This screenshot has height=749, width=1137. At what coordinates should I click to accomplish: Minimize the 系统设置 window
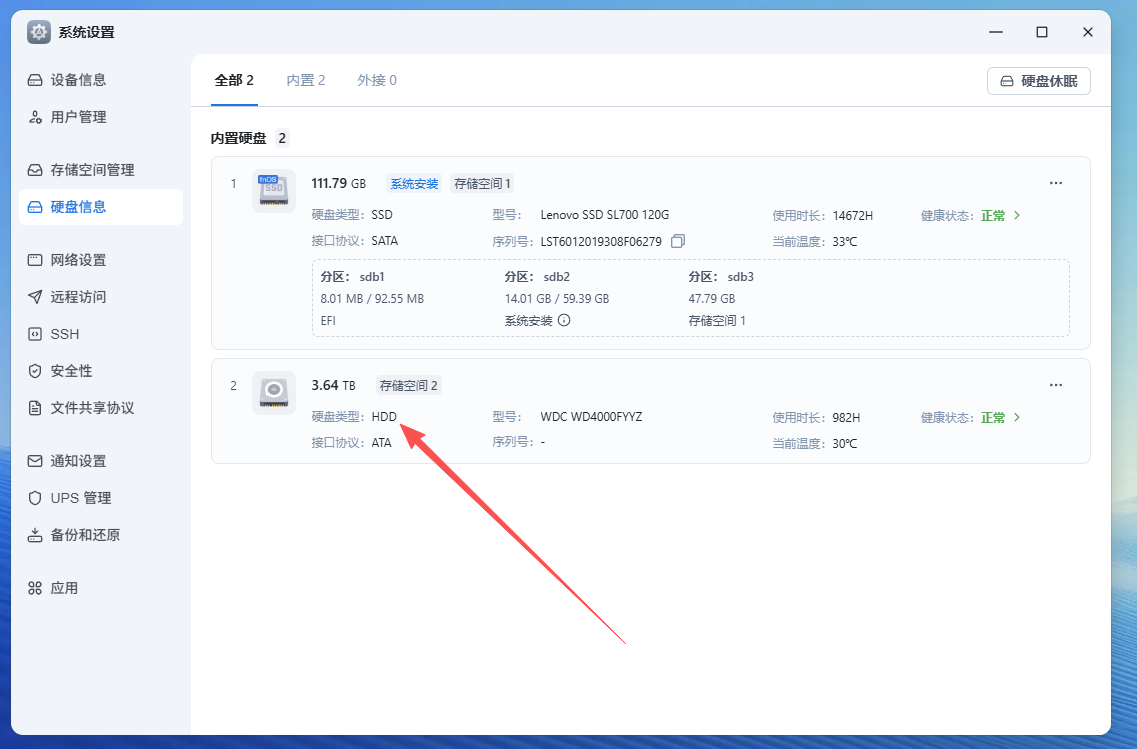tap(996, 32)
